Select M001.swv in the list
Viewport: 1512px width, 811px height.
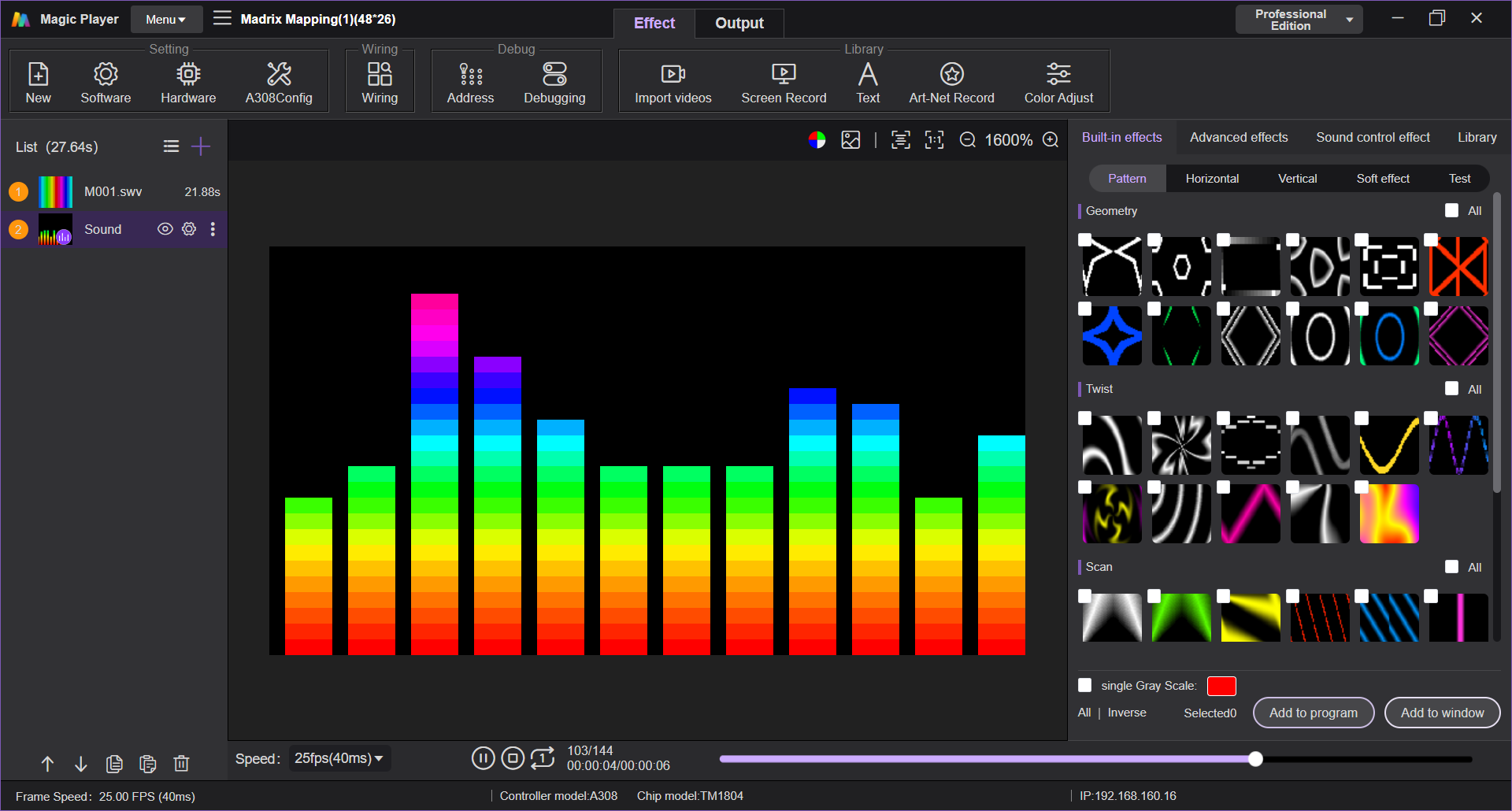click(114, 191)
